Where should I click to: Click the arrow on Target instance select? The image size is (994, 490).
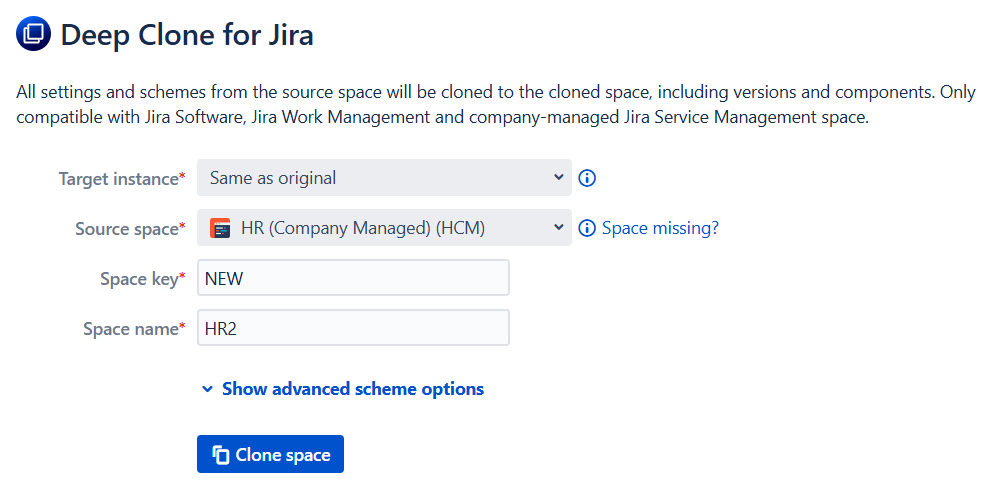pyautogui.click(x=558, y=178)
